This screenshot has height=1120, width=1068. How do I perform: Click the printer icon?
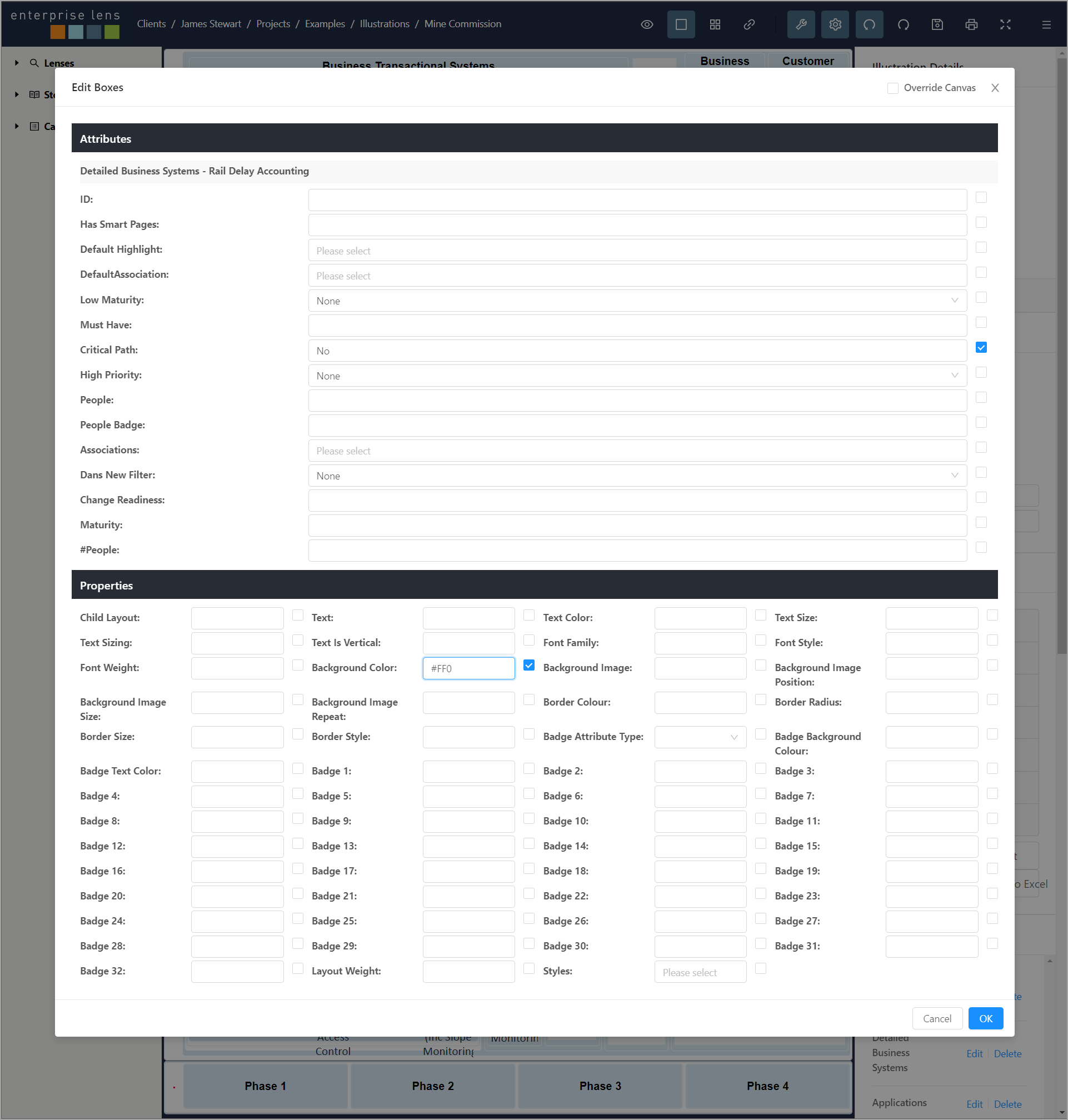(x=971, y=24)
